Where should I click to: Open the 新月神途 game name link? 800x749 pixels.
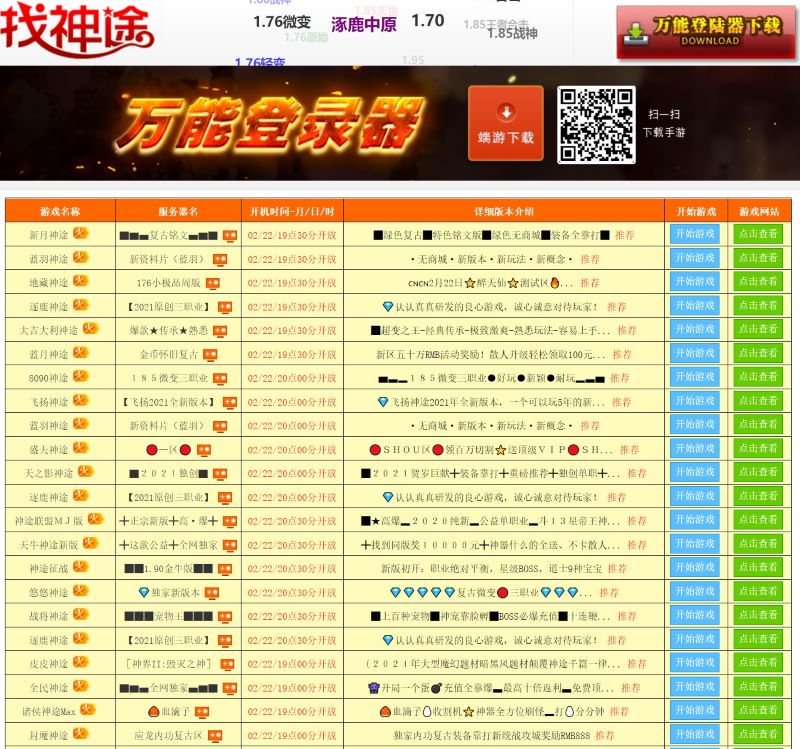coord(48,235)
